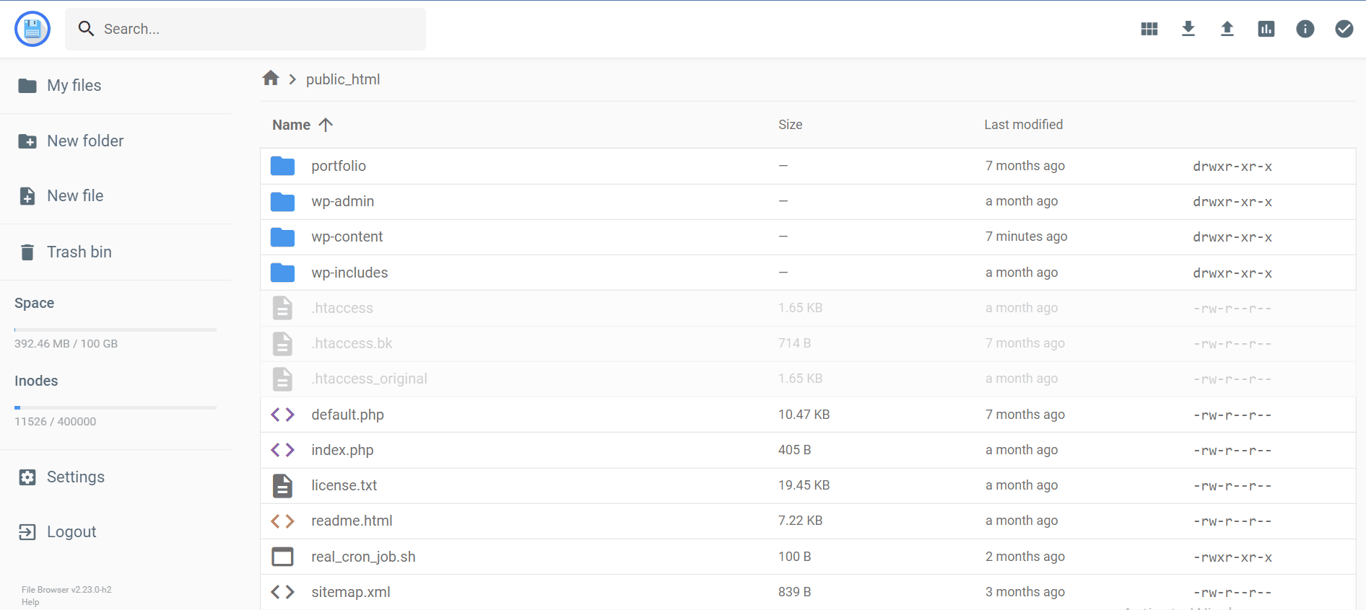Download selected files
Image resolution: width=1366 pixels, height=610 pixels.
tap(1188, 28)
